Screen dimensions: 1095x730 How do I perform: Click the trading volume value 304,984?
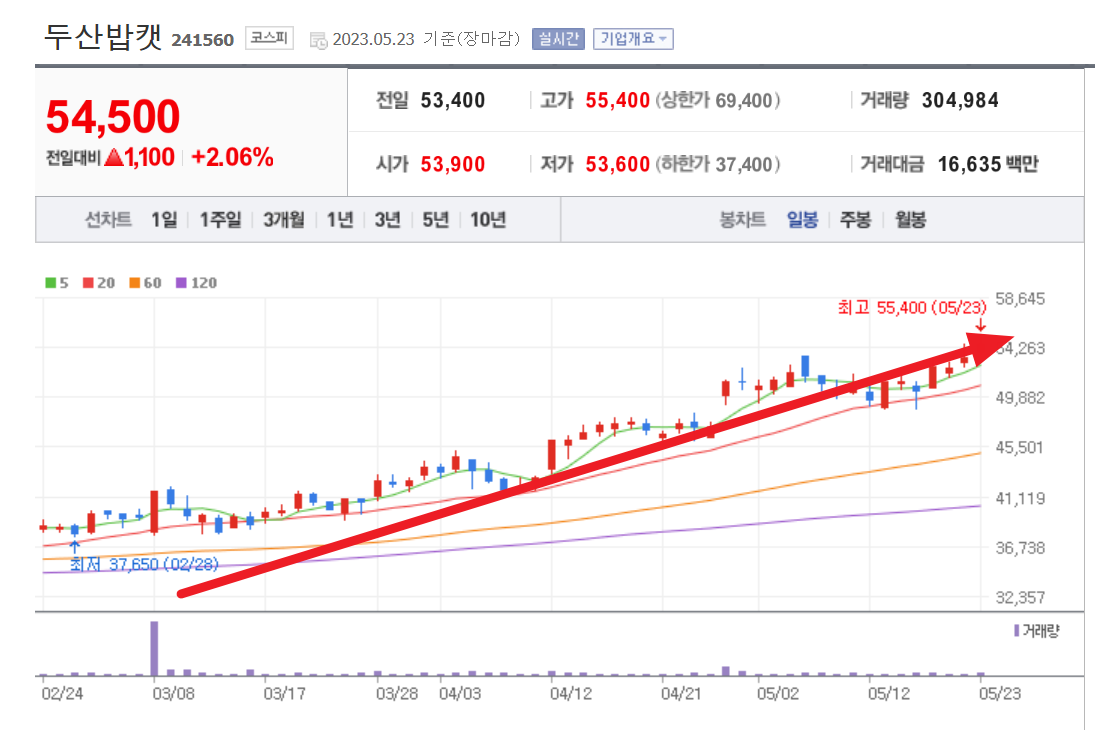tap(960, 101)
